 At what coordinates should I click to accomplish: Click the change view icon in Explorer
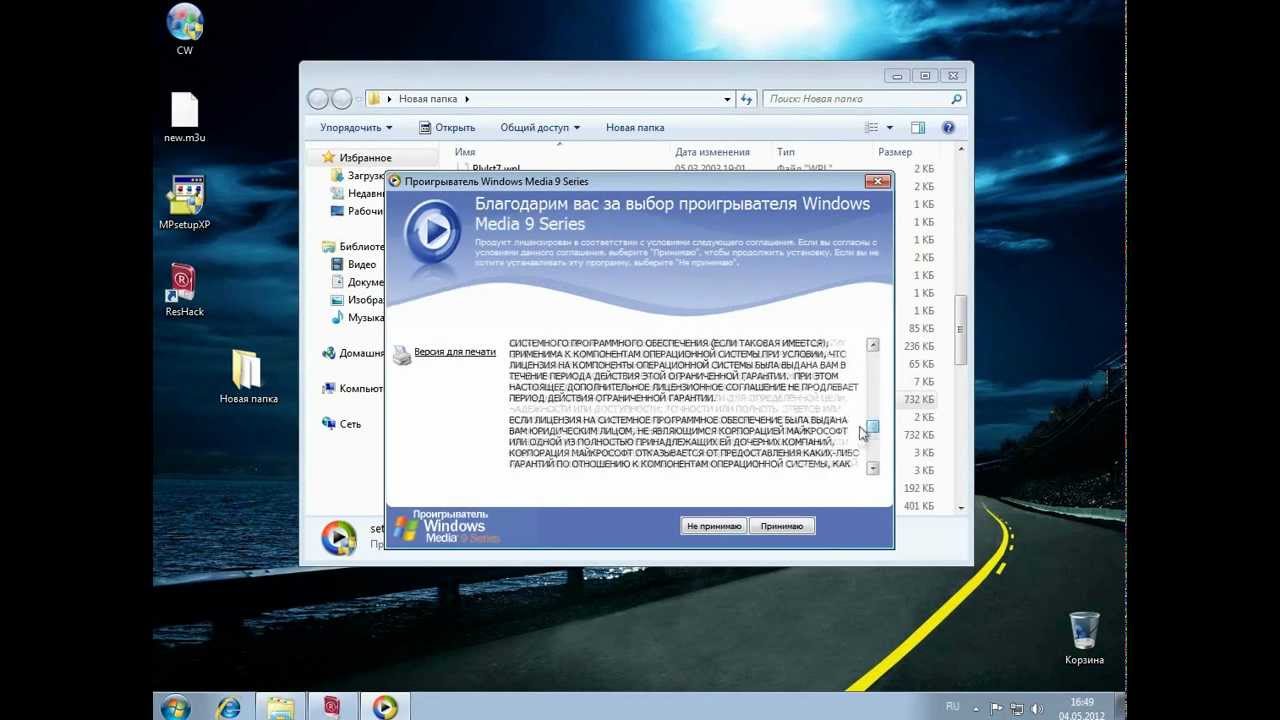(x=871, y=128)
